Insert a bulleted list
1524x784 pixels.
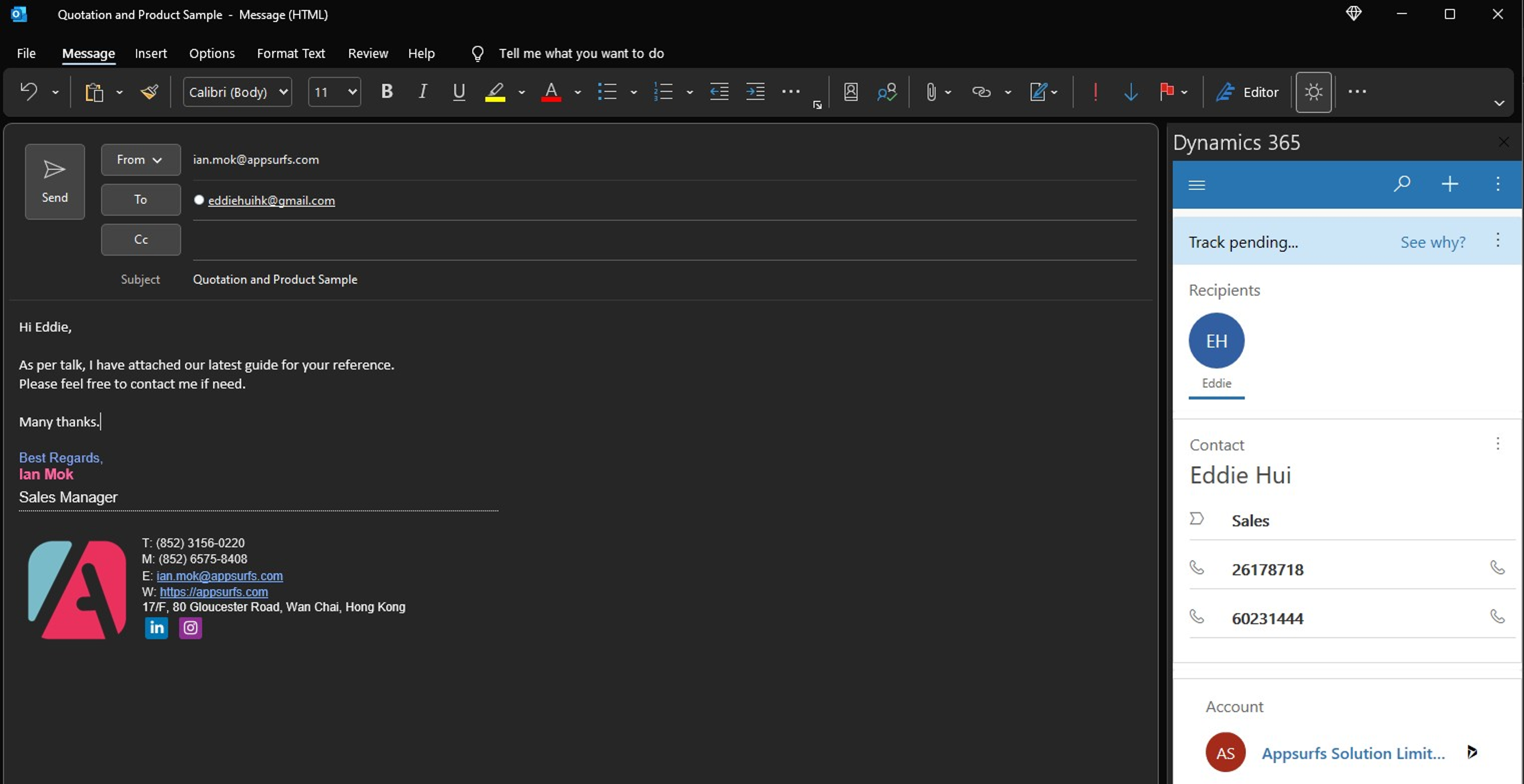click(x=607, y=92)
